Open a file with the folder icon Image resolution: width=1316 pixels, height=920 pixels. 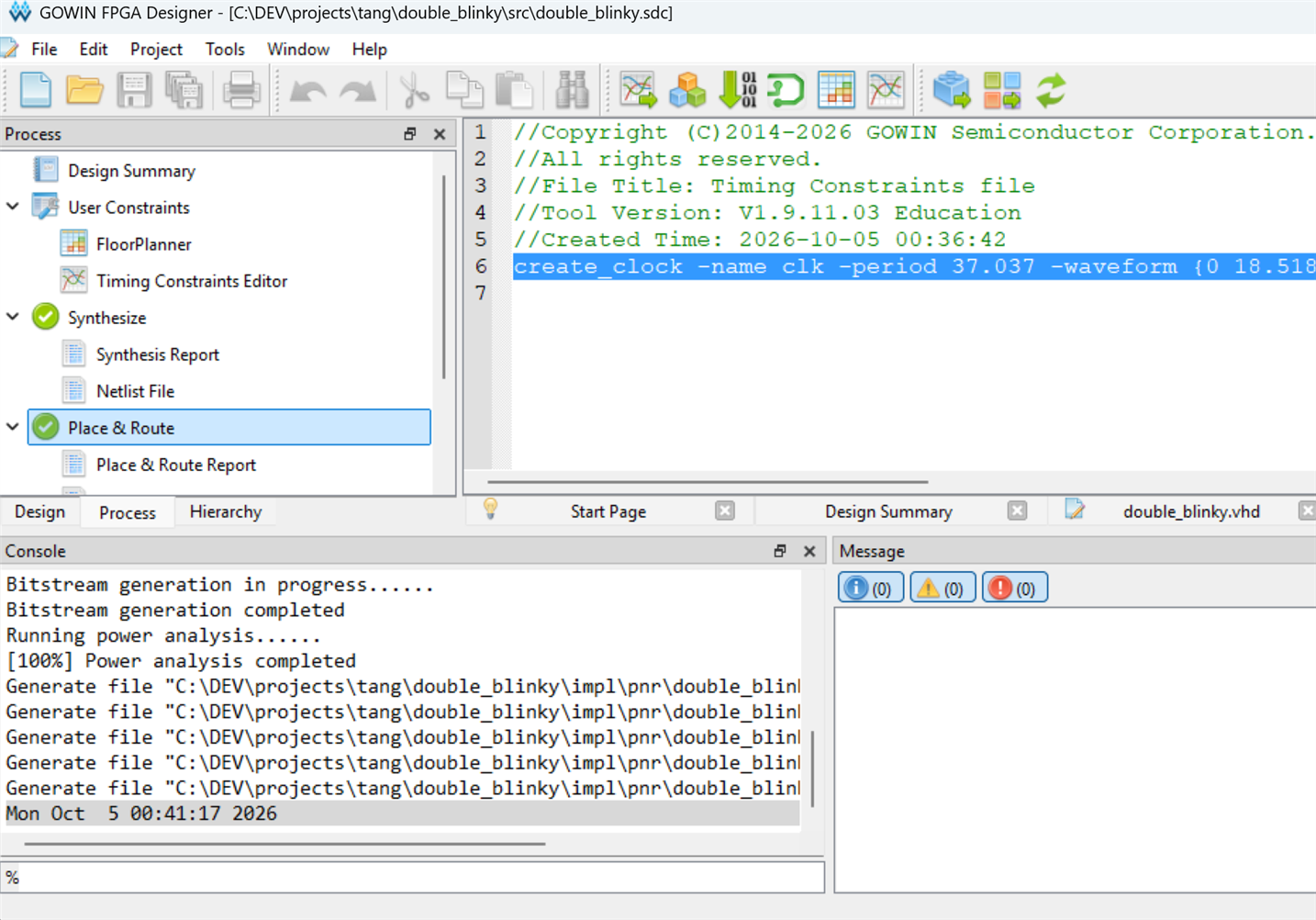(x=84, y=90)
